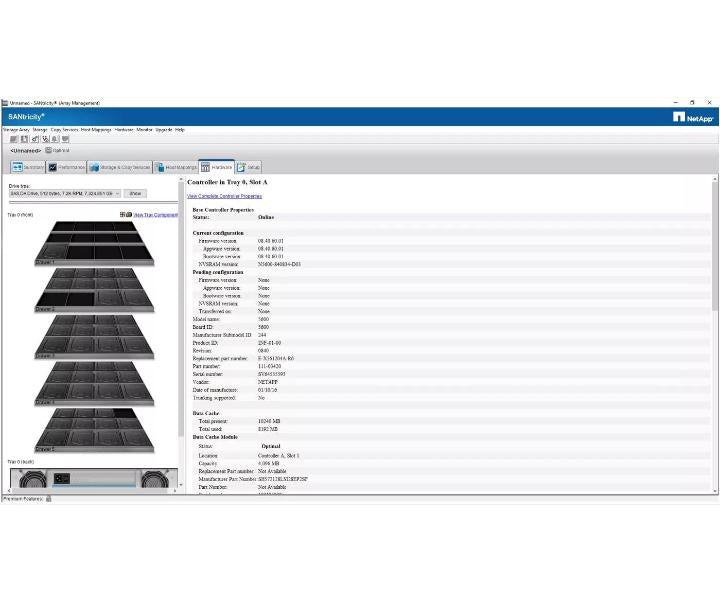
Task: Click the fourth toolbar icon in the toolbar row
Action: (x=45, y=139)
